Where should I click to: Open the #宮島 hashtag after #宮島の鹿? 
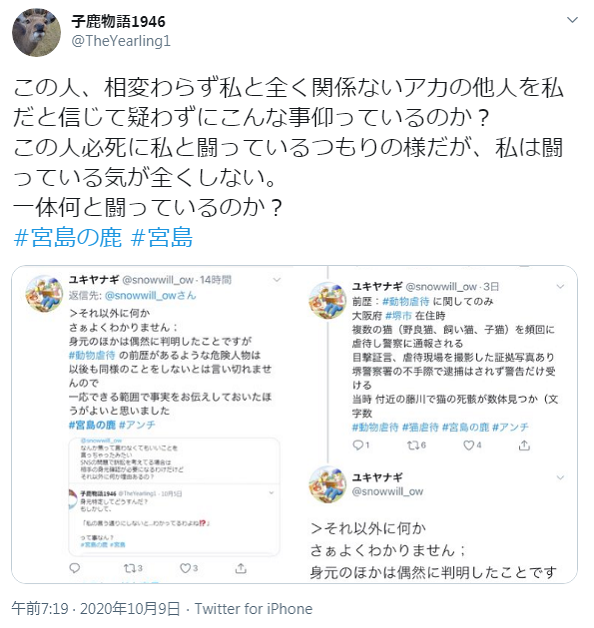point(161,237)
